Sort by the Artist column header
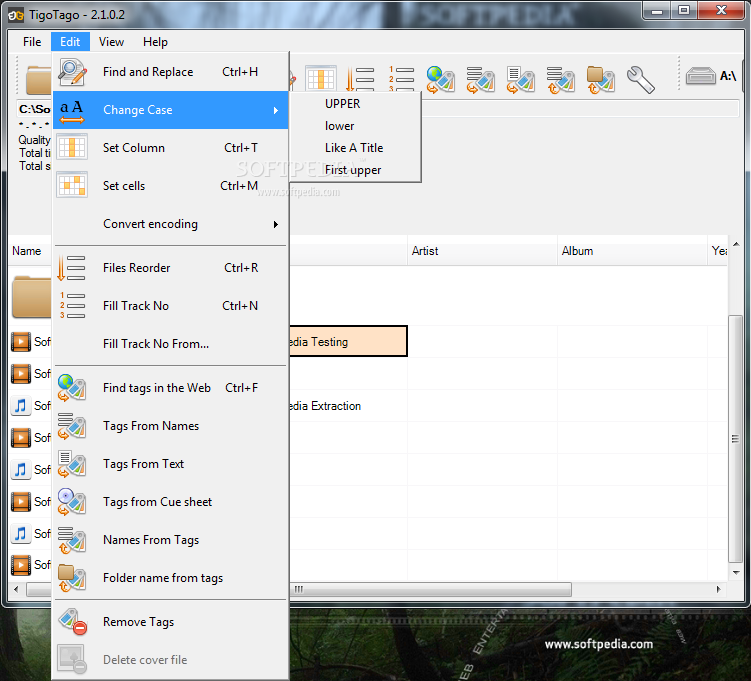Viewport: 751px width, 681px height. tap(482, 251)
